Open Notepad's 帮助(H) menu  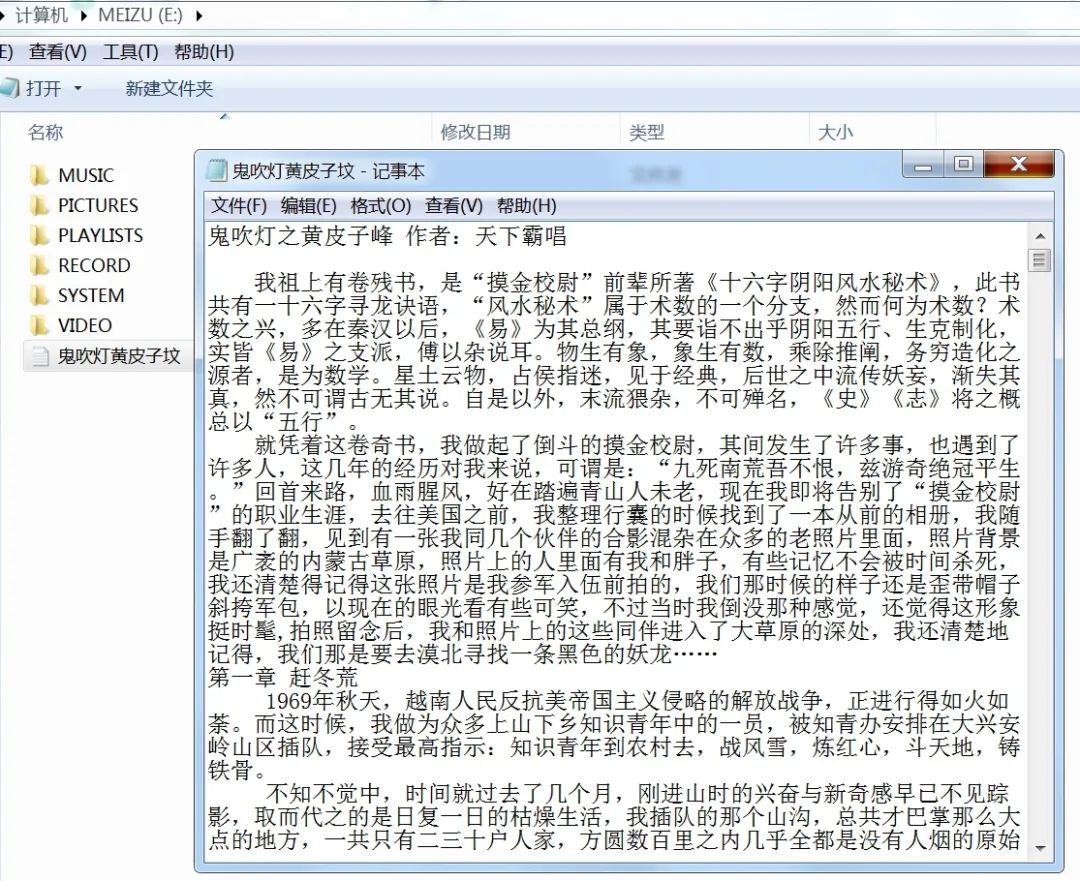click(x=526, y=206)
